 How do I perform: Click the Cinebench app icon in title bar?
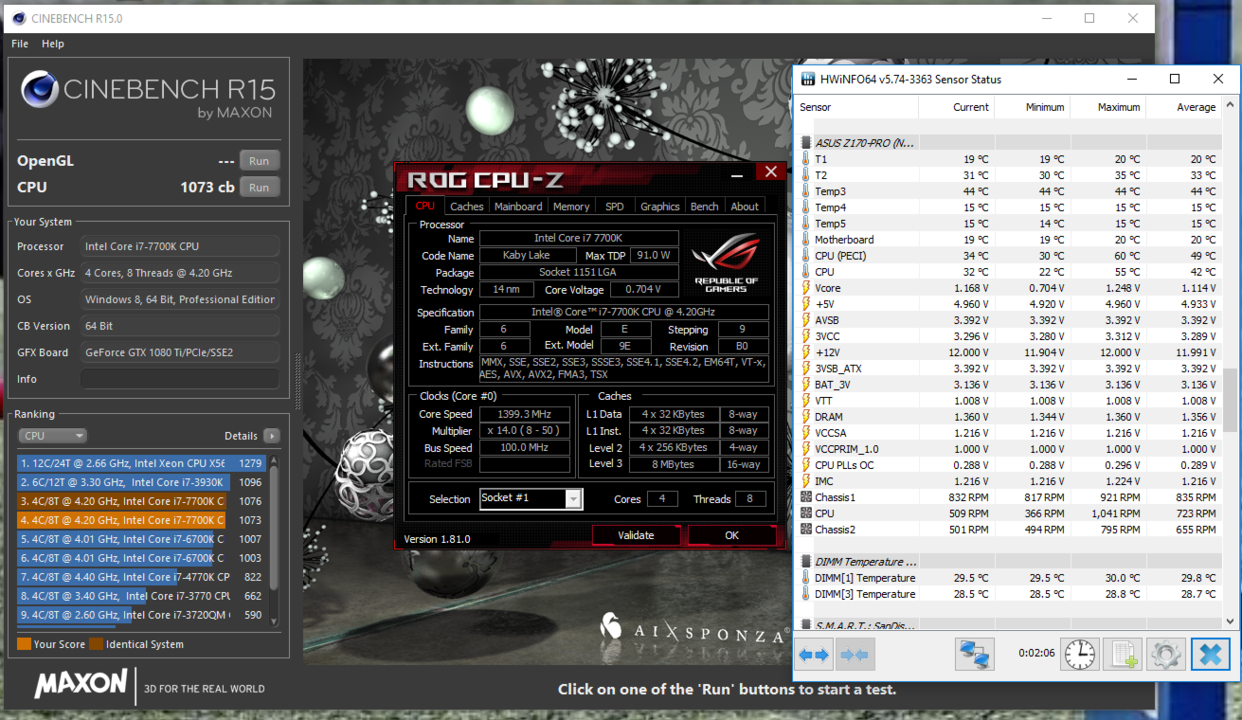[18, 18]
